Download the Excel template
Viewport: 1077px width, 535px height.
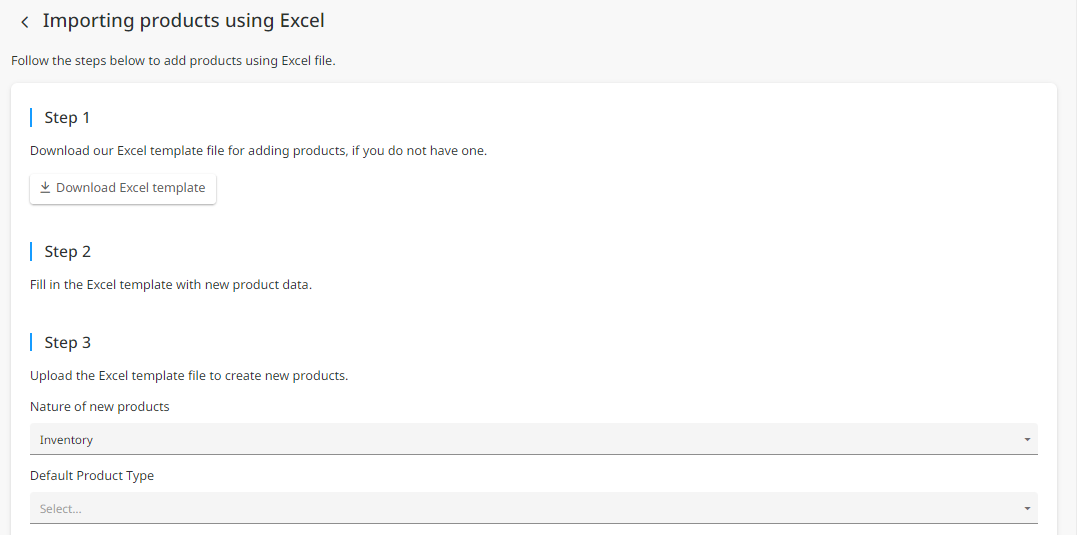123,188
